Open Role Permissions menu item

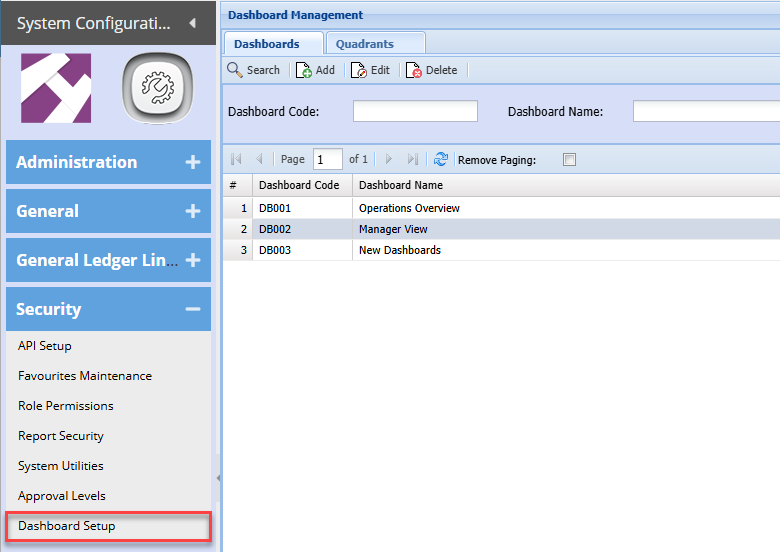pos(66,406)
